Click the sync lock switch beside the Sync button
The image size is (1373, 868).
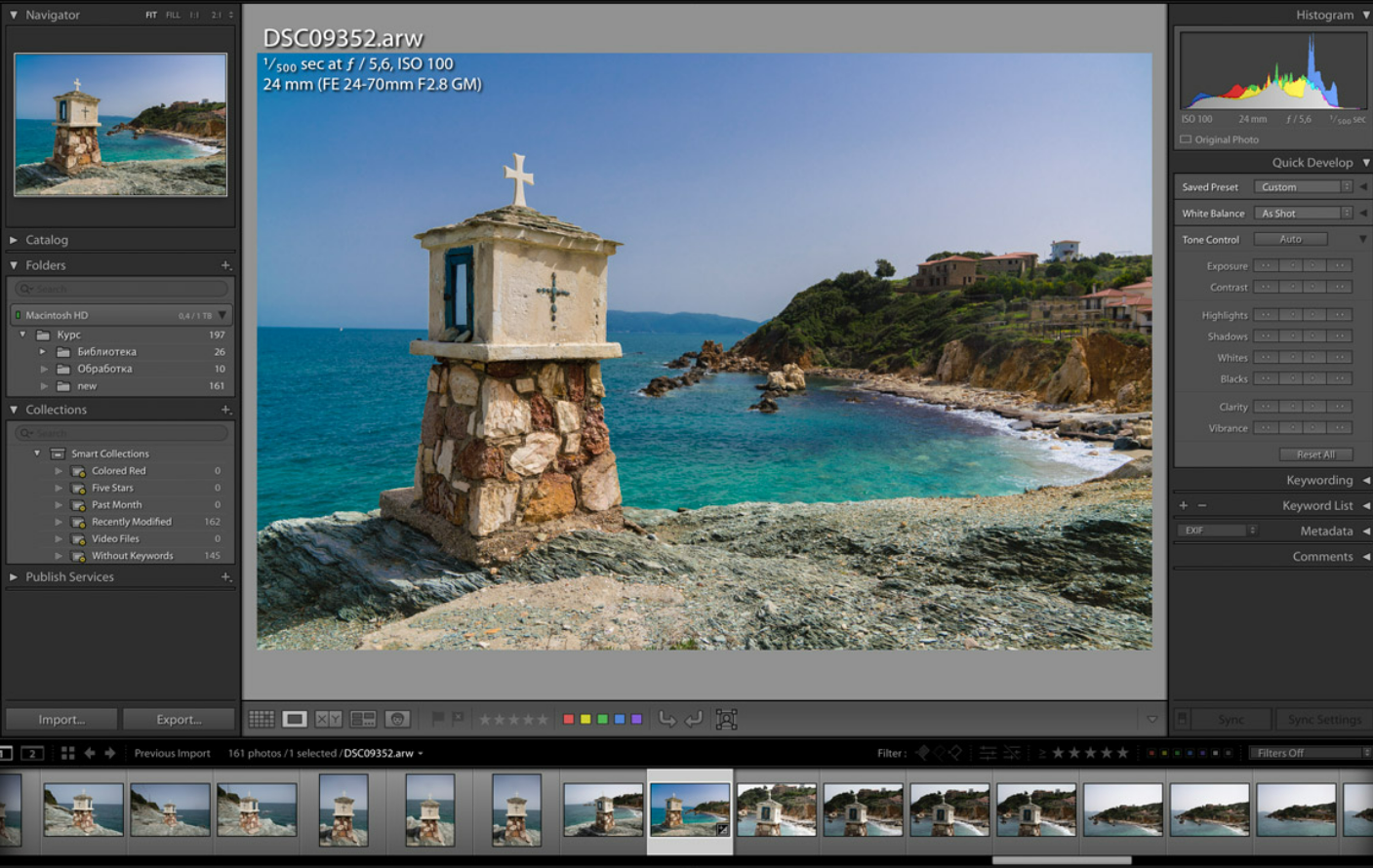(x=1182, y=719)
